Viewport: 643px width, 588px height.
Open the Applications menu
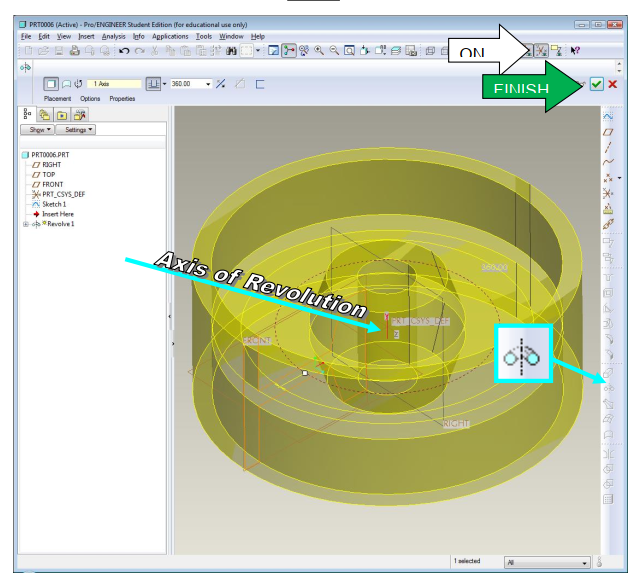click(169, 36)
